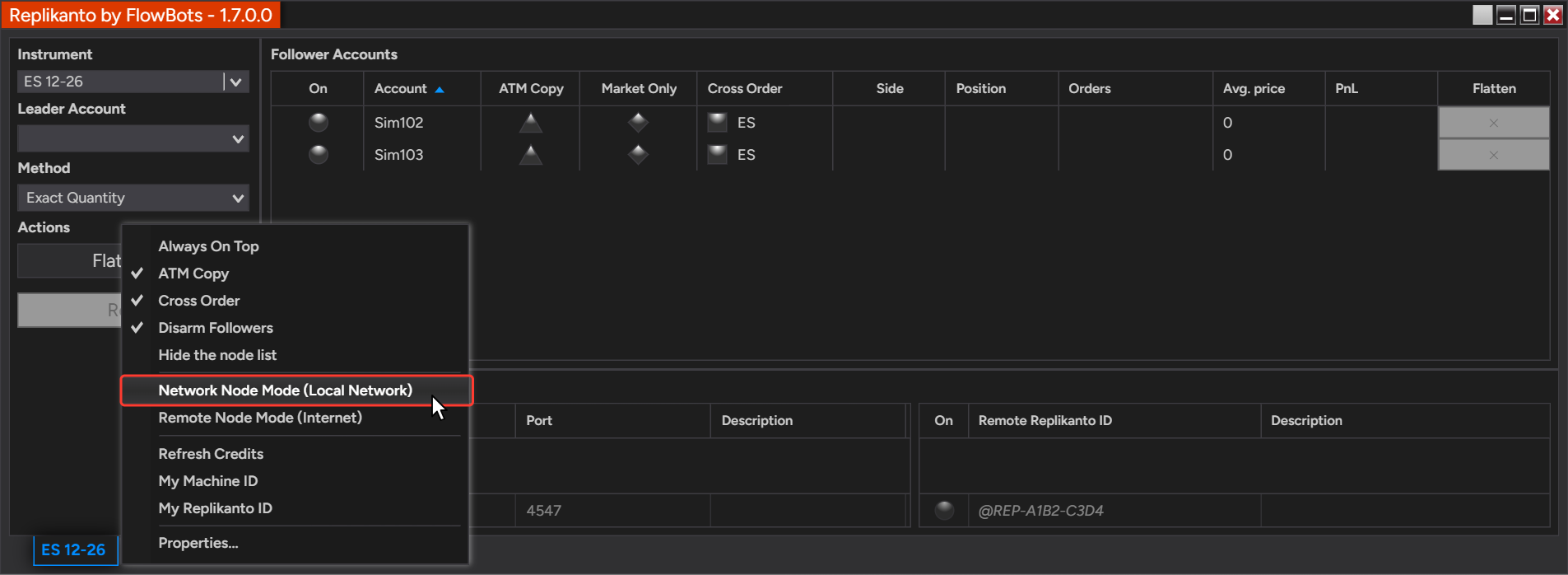This screenshot has height=575, width=1568.
Task: Toggle the On radio for Sim103
Action: [319, 154]
